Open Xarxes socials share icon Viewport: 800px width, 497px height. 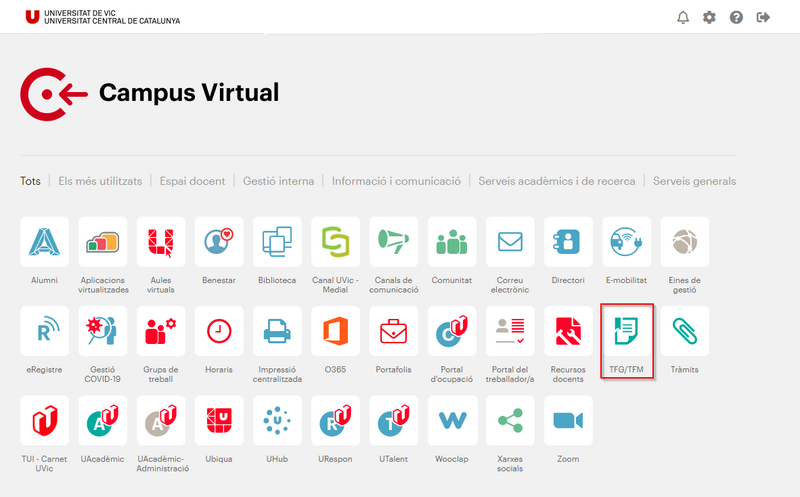coord(510,420)
